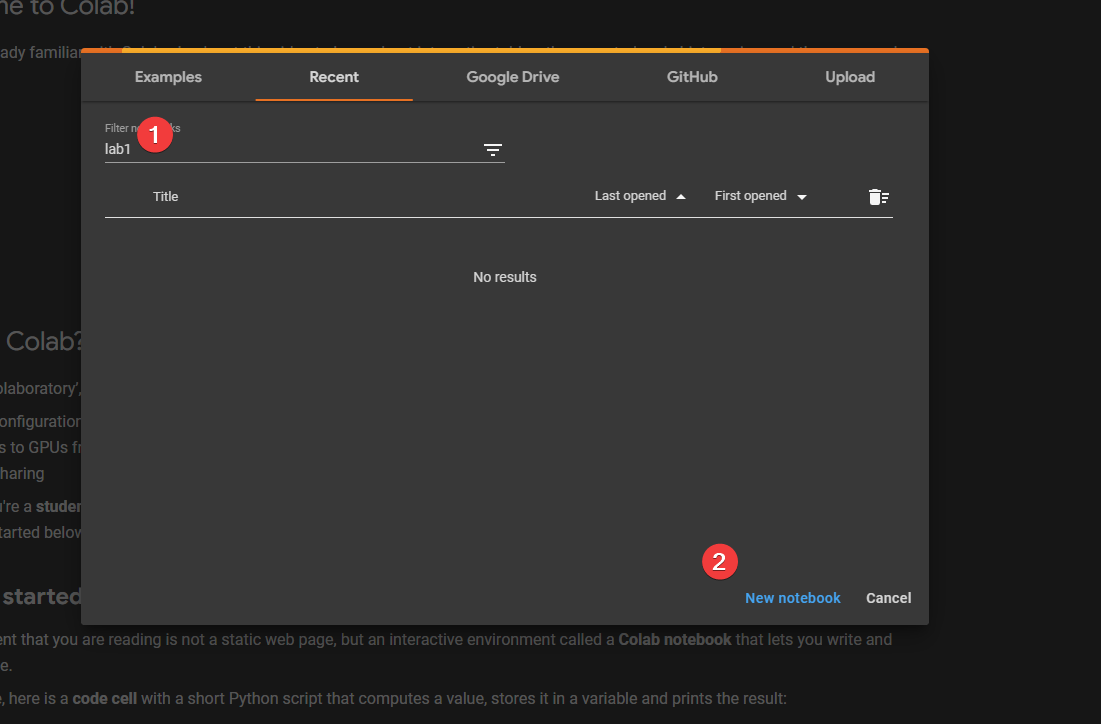Click the No results message
This screenshot has height=724, width=1101.
click(x=505, y=277)
